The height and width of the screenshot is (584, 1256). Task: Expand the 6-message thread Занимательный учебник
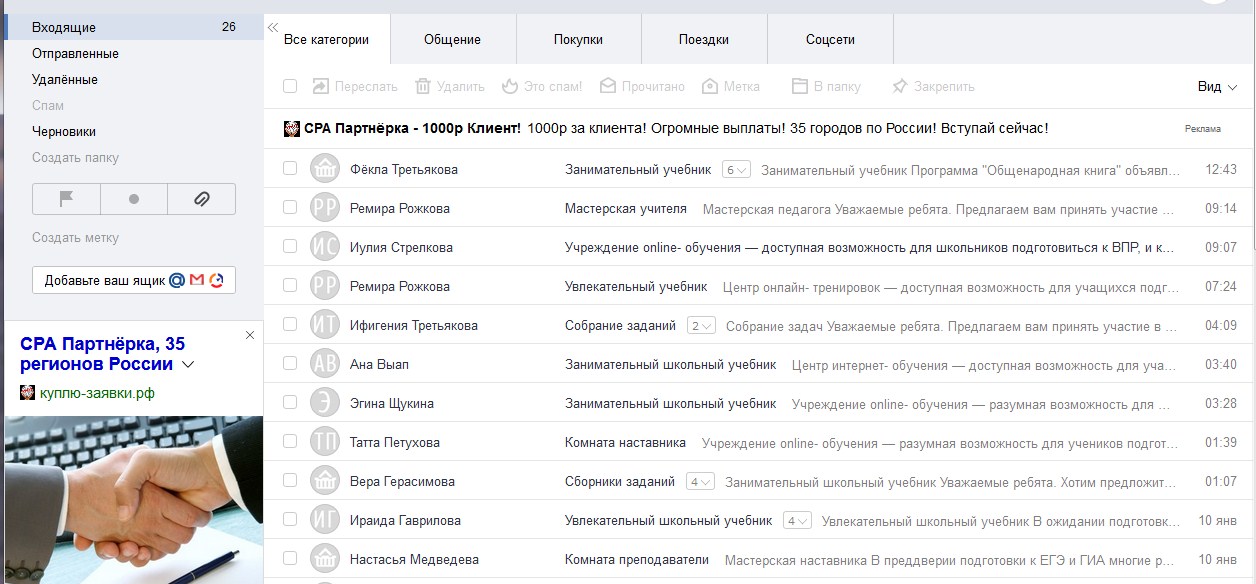pos(736,170)
